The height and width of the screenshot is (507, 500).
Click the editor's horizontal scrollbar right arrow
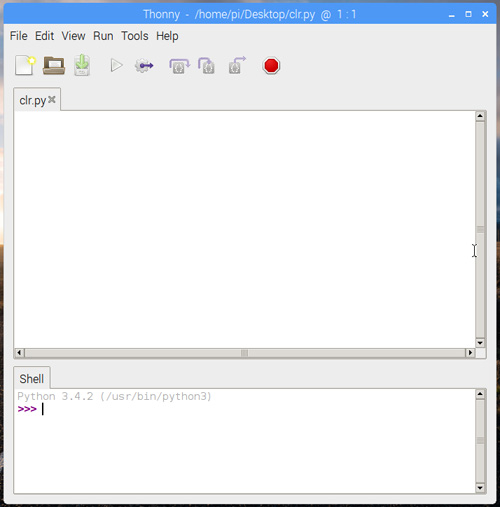click(x=470, y=352)
